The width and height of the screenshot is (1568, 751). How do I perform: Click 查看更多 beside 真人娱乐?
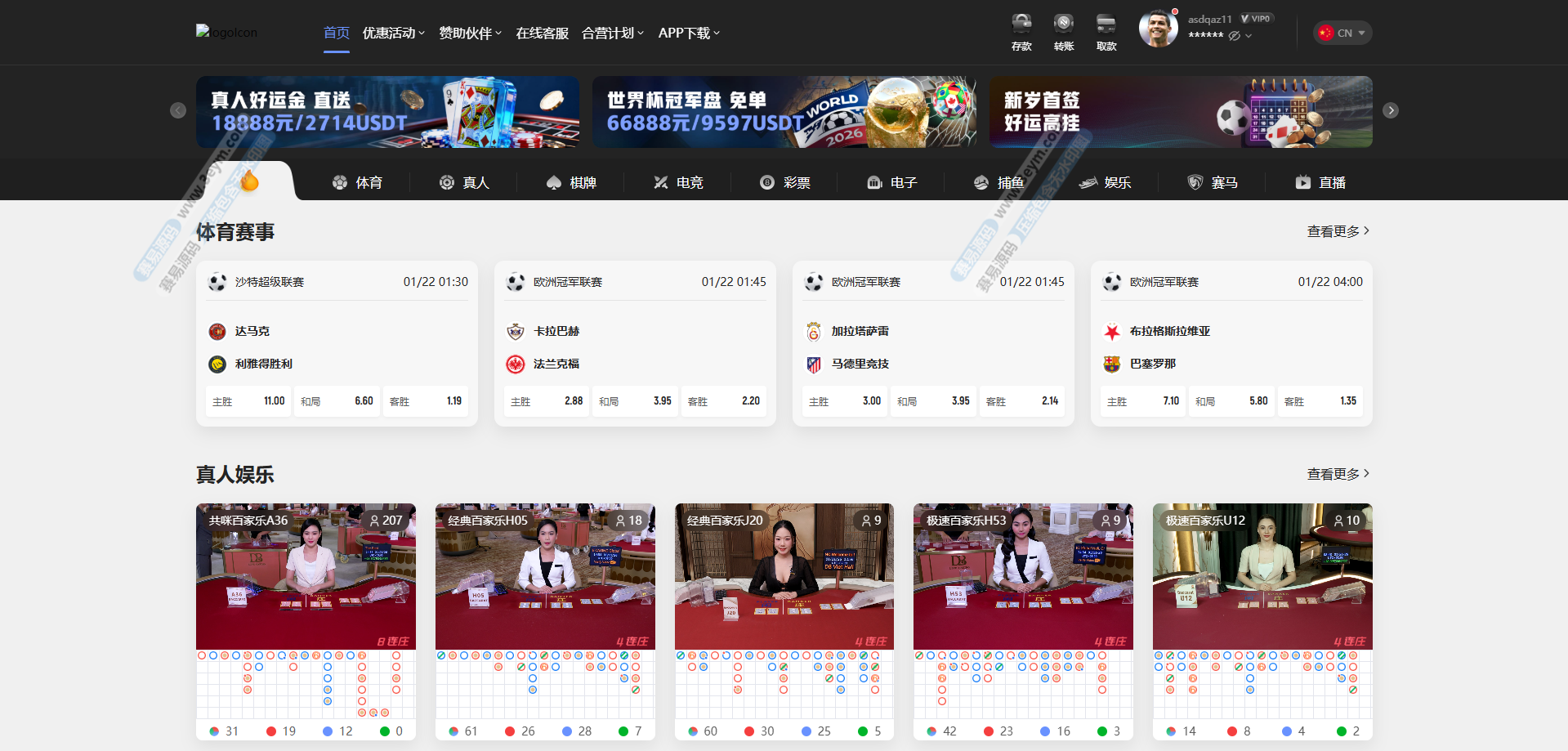pos(1338,474)
